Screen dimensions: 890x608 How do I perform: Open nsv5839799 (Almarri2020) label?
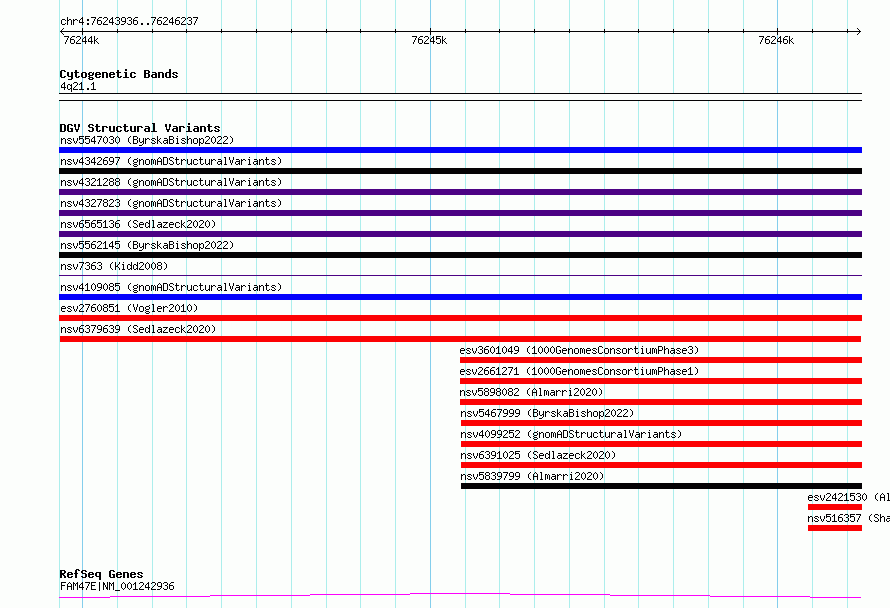click(x=532, y=476)
